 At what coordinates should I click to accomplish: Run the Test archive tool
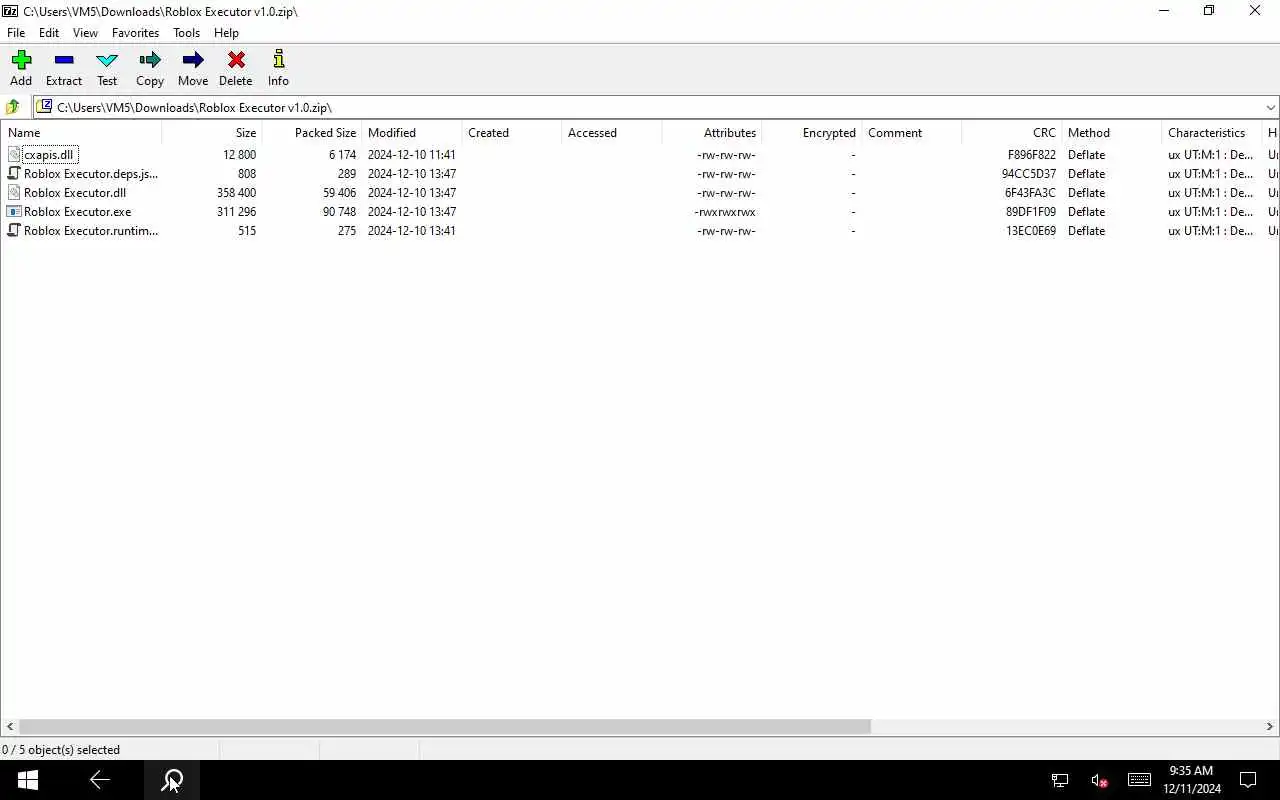pyautogui.click(x=107, y=60)
